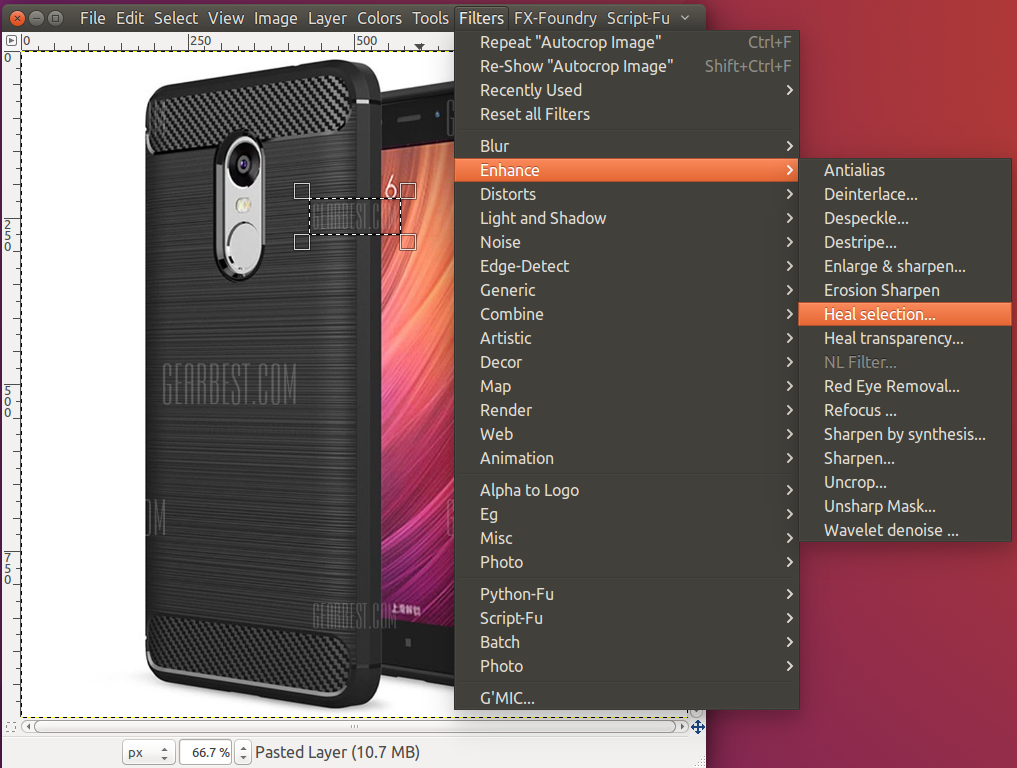Open the Colors menu
This screenshot has height=768, width=1017.
pyautogui.click(x=379, y=18)
